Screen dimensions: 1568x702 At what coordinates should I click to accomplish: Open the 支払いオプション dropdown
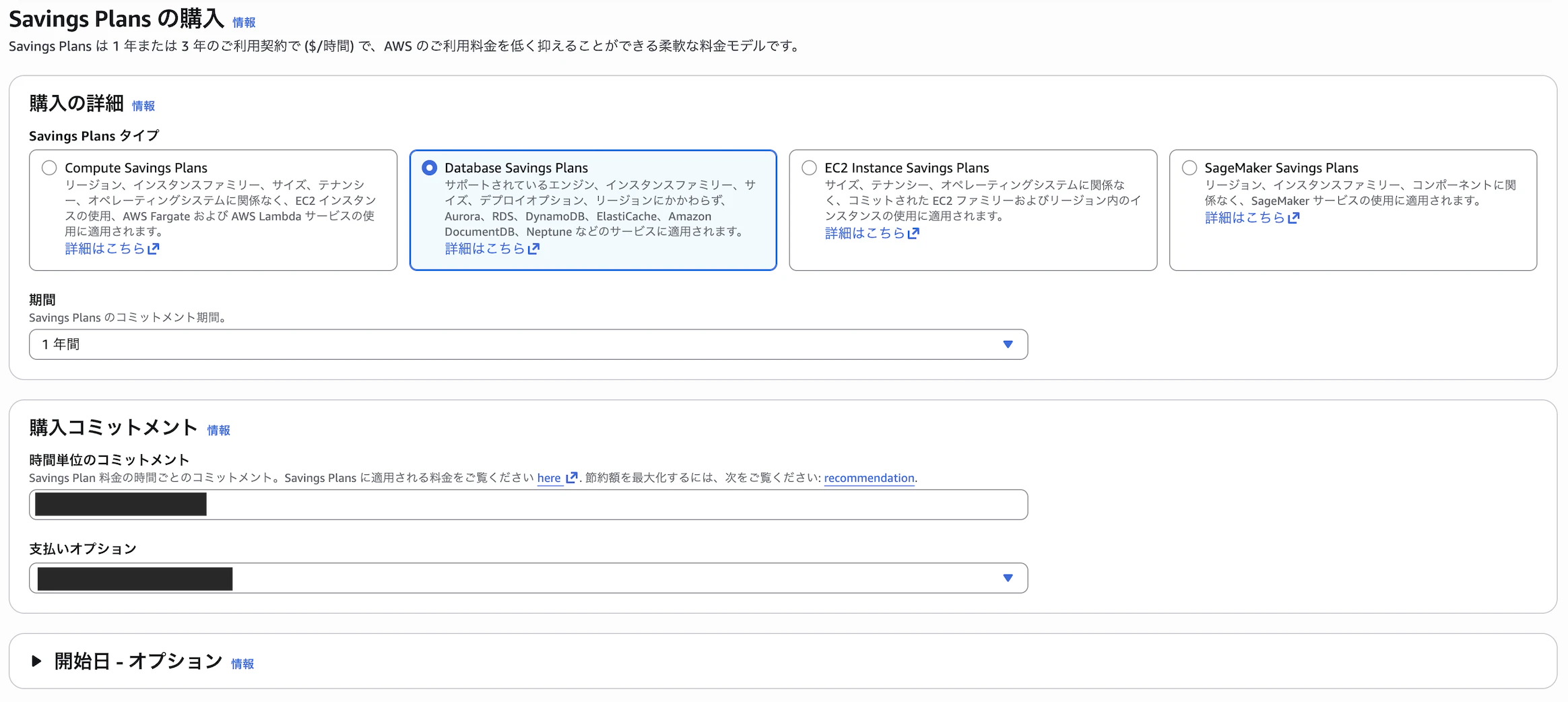[528, 578]
